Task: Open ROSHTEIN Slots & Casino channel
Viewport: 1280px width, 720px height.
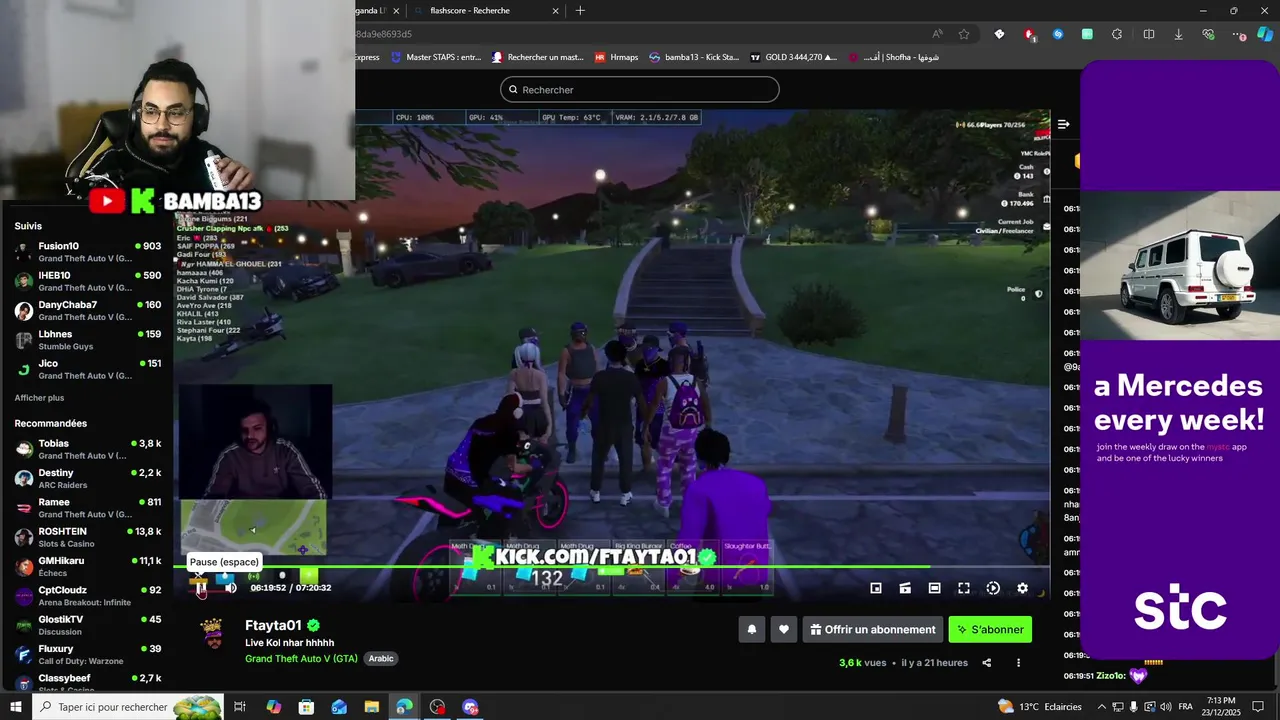Action: (x=87, y=538)
